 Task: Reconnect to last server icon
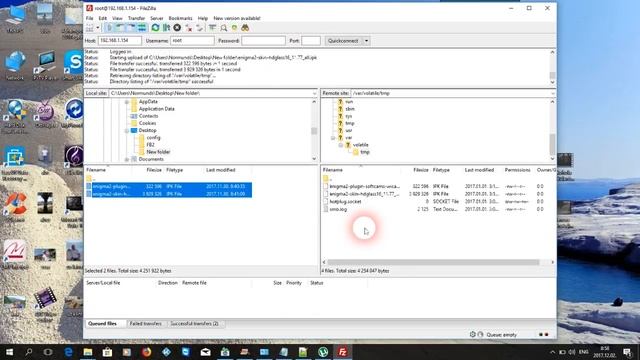(200, 28)
